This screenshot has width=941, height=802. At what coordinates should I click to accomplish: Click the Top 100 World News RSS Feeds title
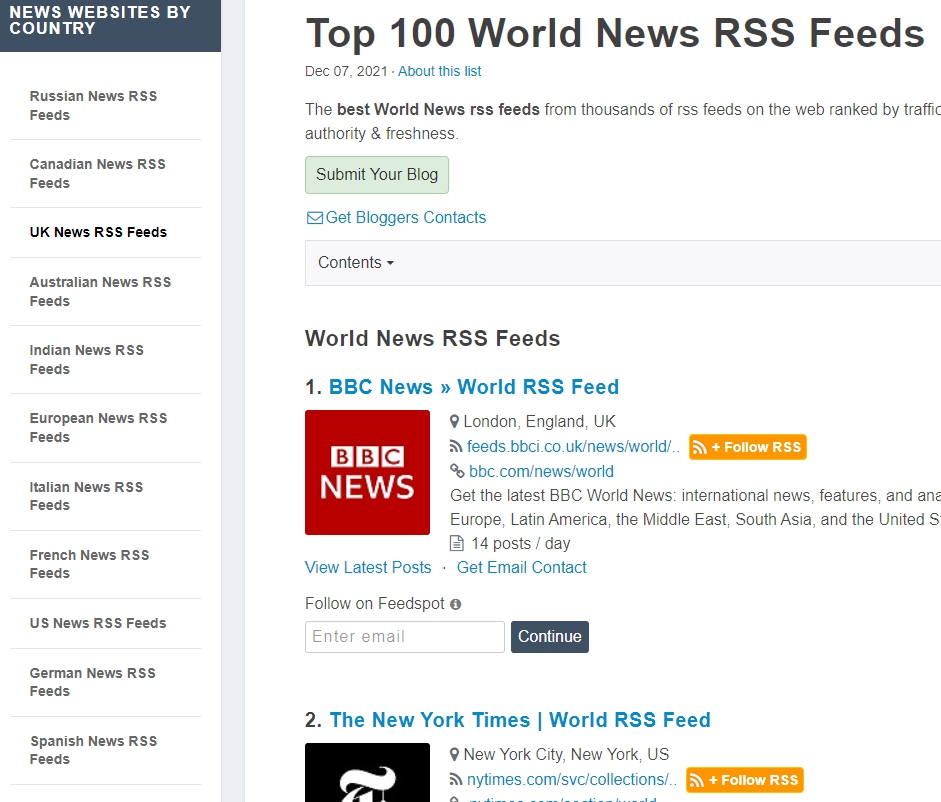[615, 32]
